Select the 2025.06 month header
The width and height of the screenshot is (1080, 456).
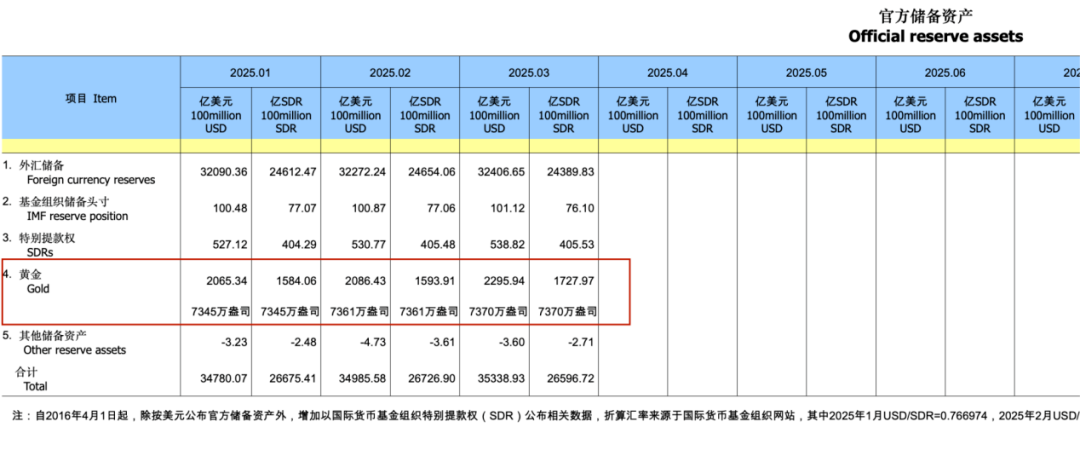click(x=945, y=72)
